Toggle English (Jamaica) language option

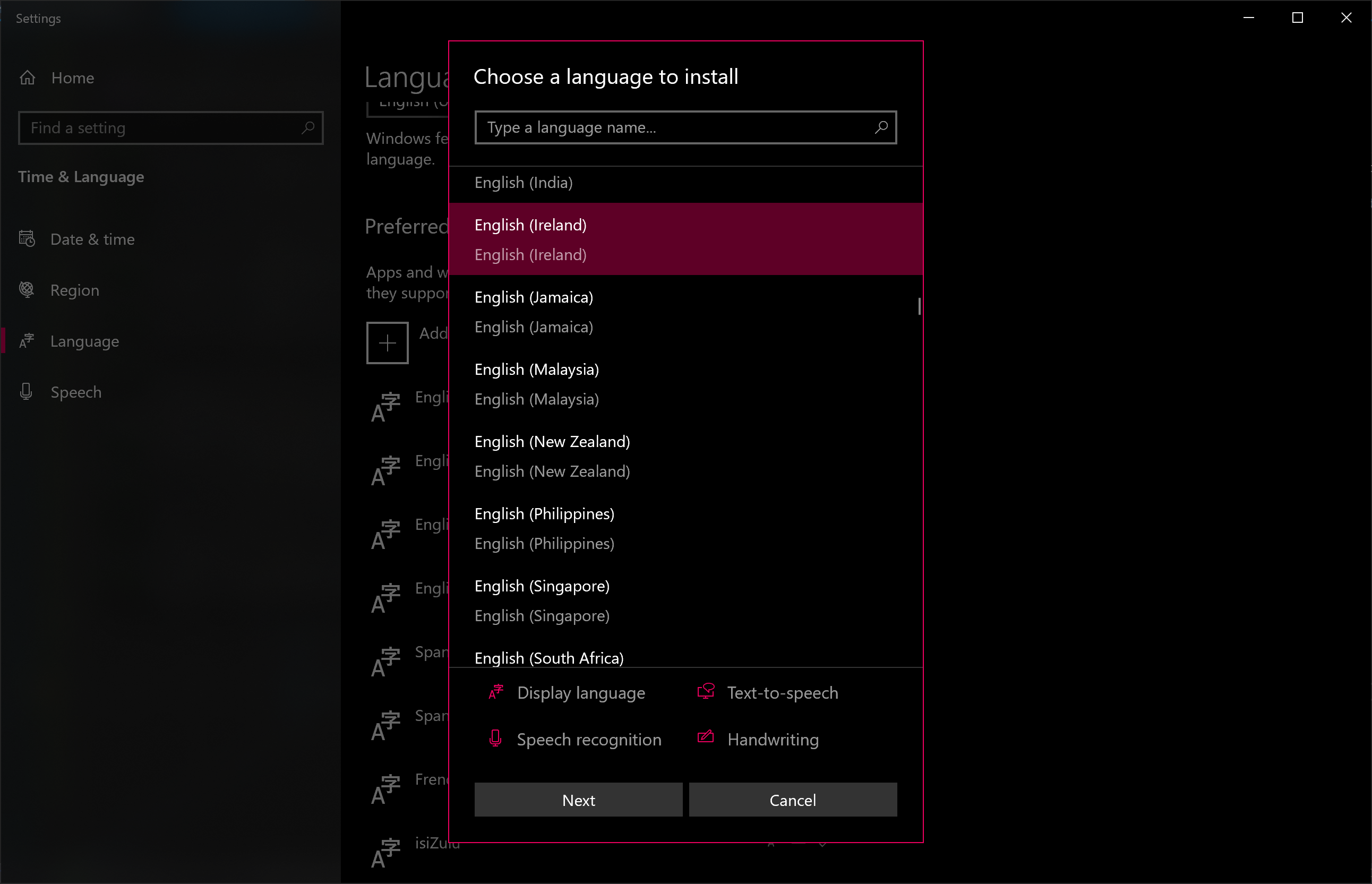tap(685, 311)
